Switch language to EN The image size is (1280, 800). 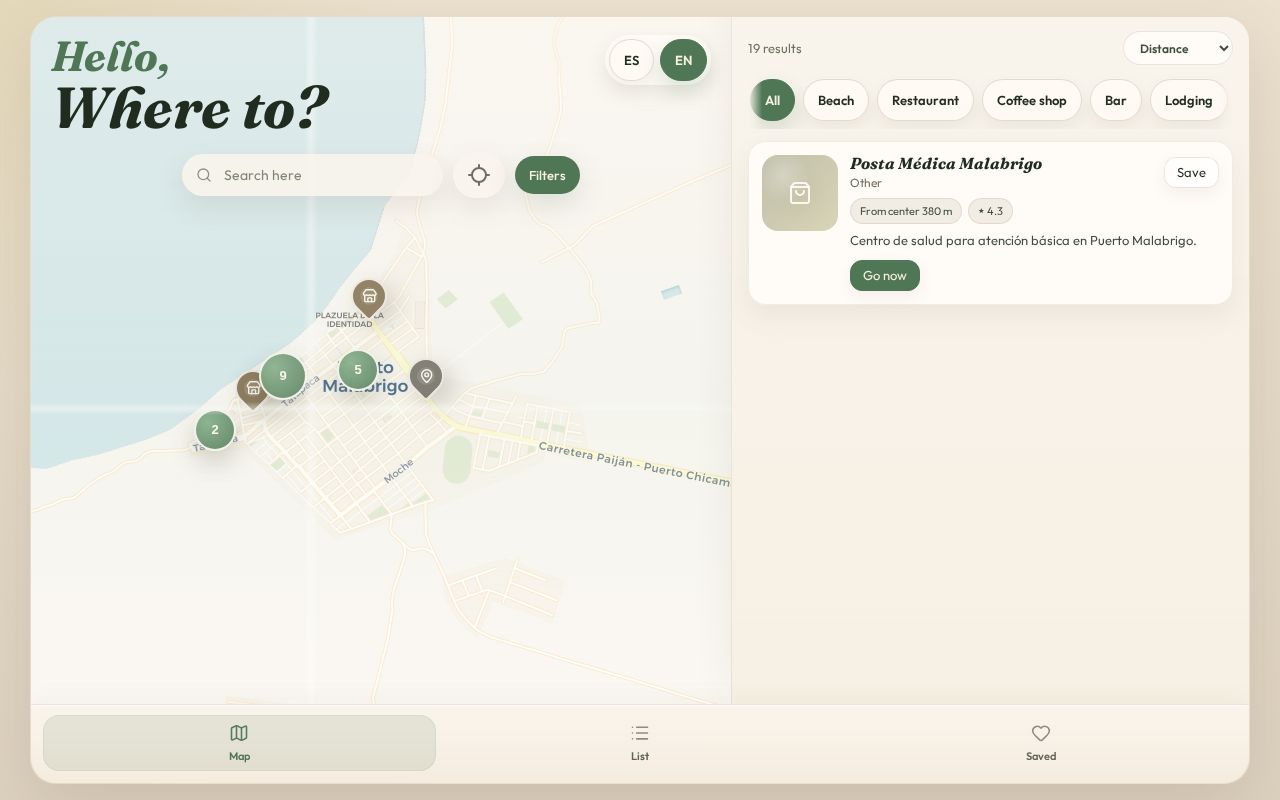click(683, 60)
